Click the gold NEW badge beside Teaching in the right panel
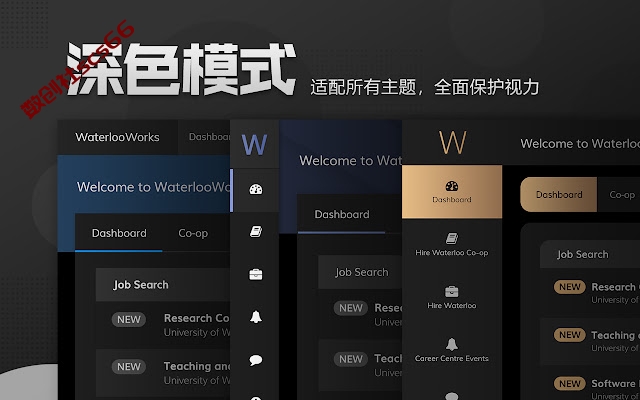 tap(570, 335)
